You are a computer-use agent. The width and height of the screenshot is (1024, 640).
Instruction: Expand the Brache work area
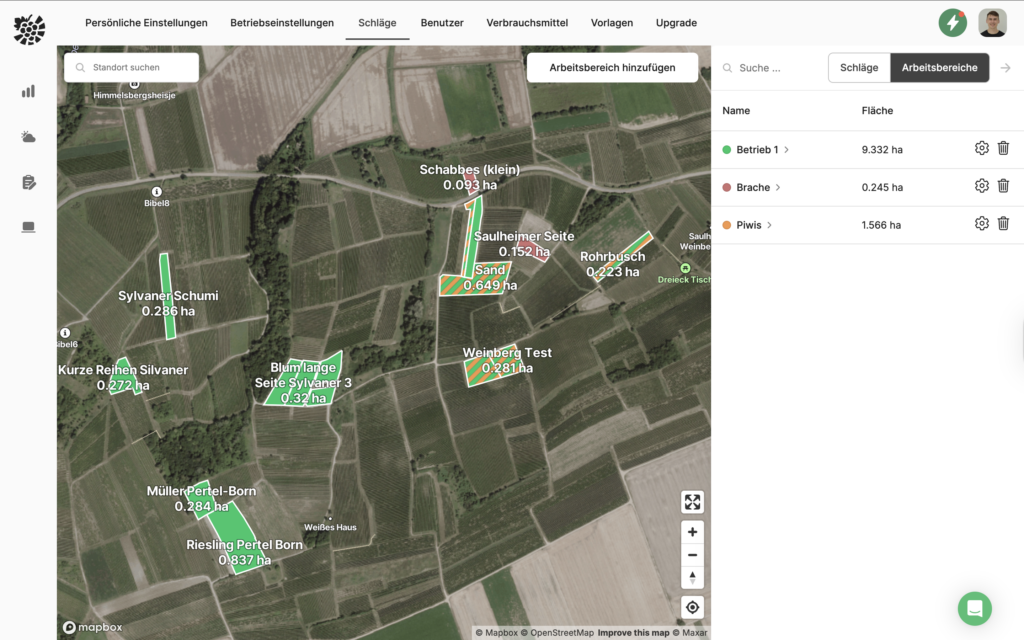[778, 188]
